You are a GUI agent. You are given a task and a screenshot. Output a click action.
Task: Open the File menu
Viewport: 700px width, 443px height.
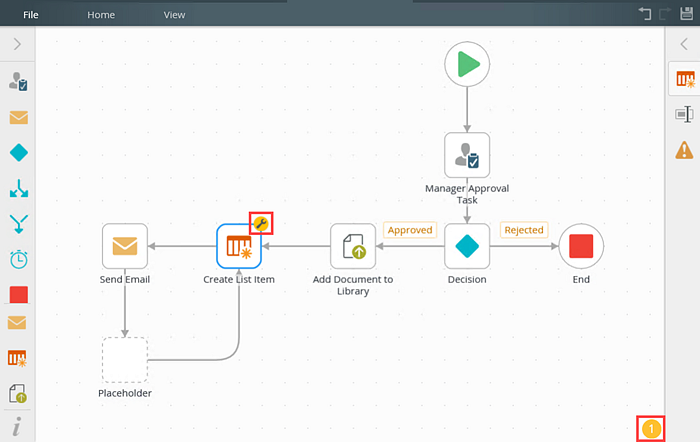tap(30, 15)
